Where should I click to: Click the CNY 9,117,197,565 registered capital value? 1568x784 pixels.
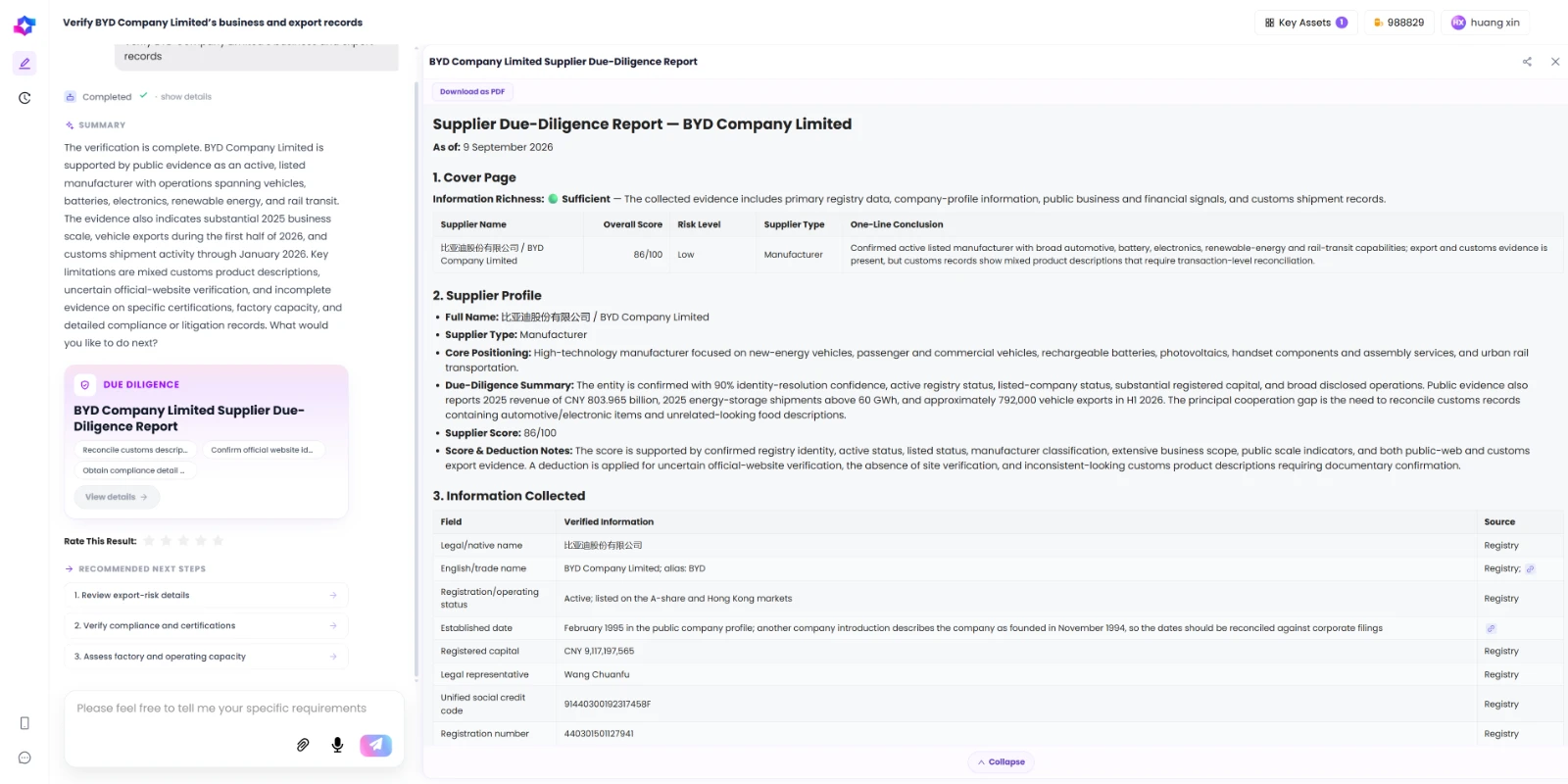599,652
